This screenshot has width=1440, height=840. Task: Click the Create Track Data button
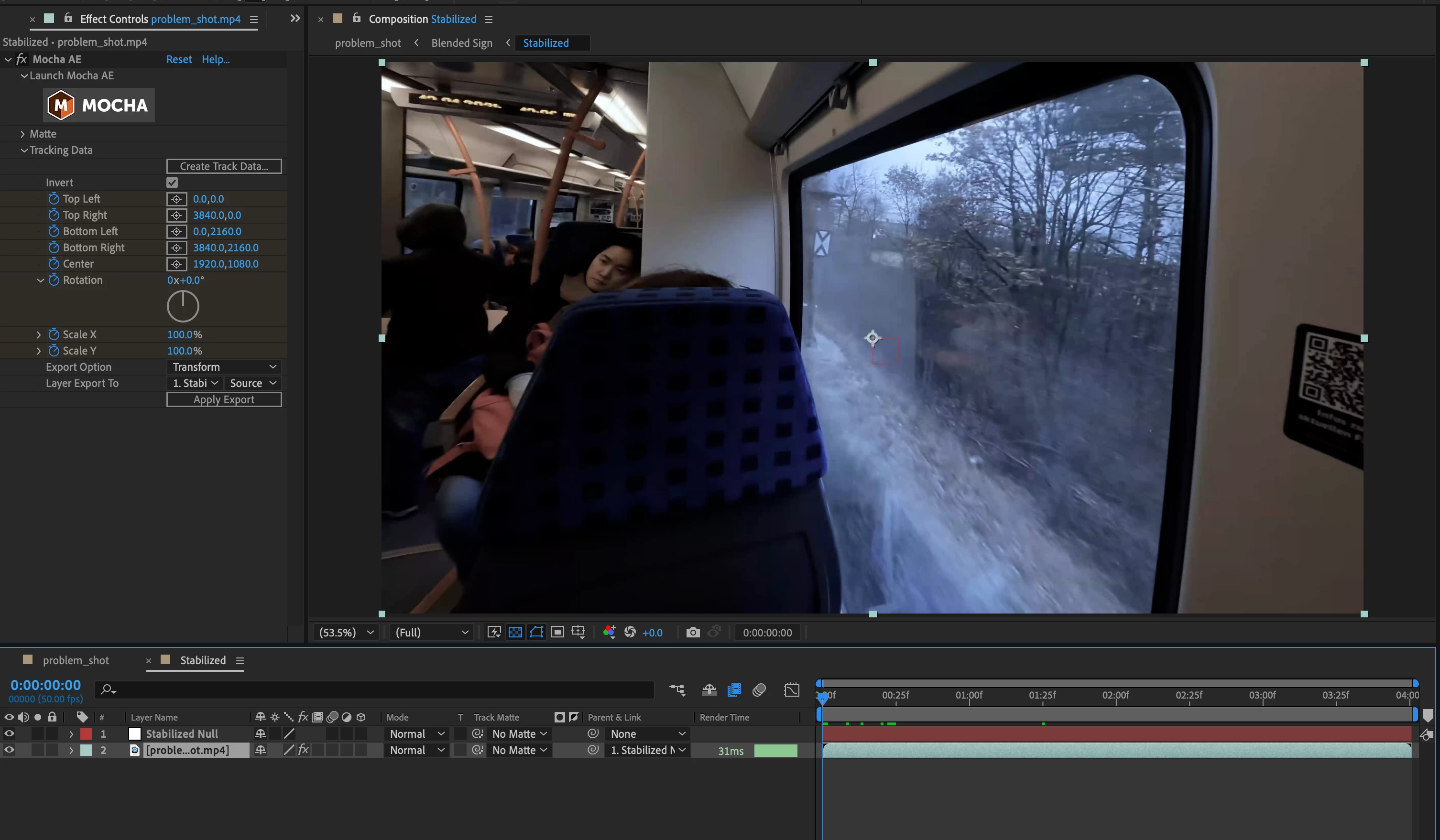[x=223, y=166]
